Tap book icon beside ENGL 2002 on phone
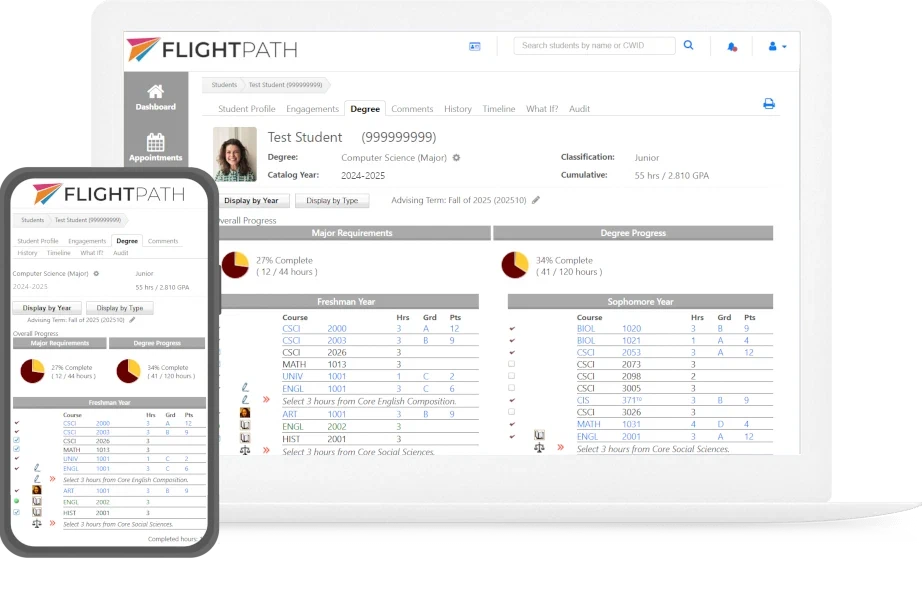Image resolution: width=922 pixels, height=600 pixels. pos(37,502)
